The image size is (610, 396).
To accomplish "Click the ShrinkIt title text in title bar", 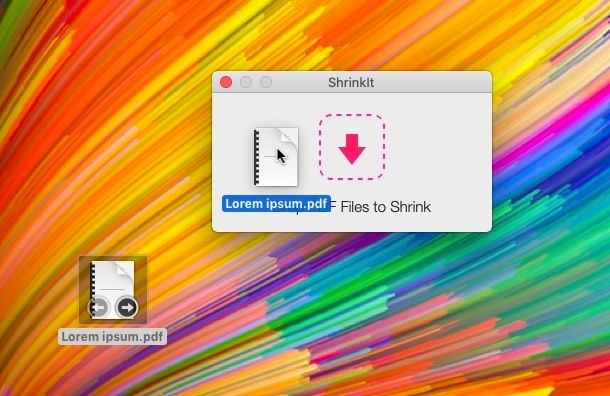I will [x=351, y=82].
